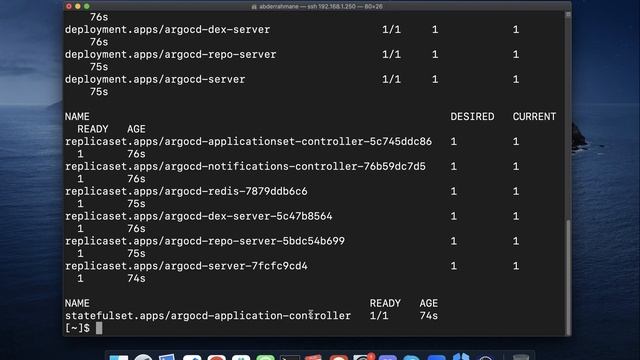Click deployment.apps/argocd-server line

click(155, 80)
